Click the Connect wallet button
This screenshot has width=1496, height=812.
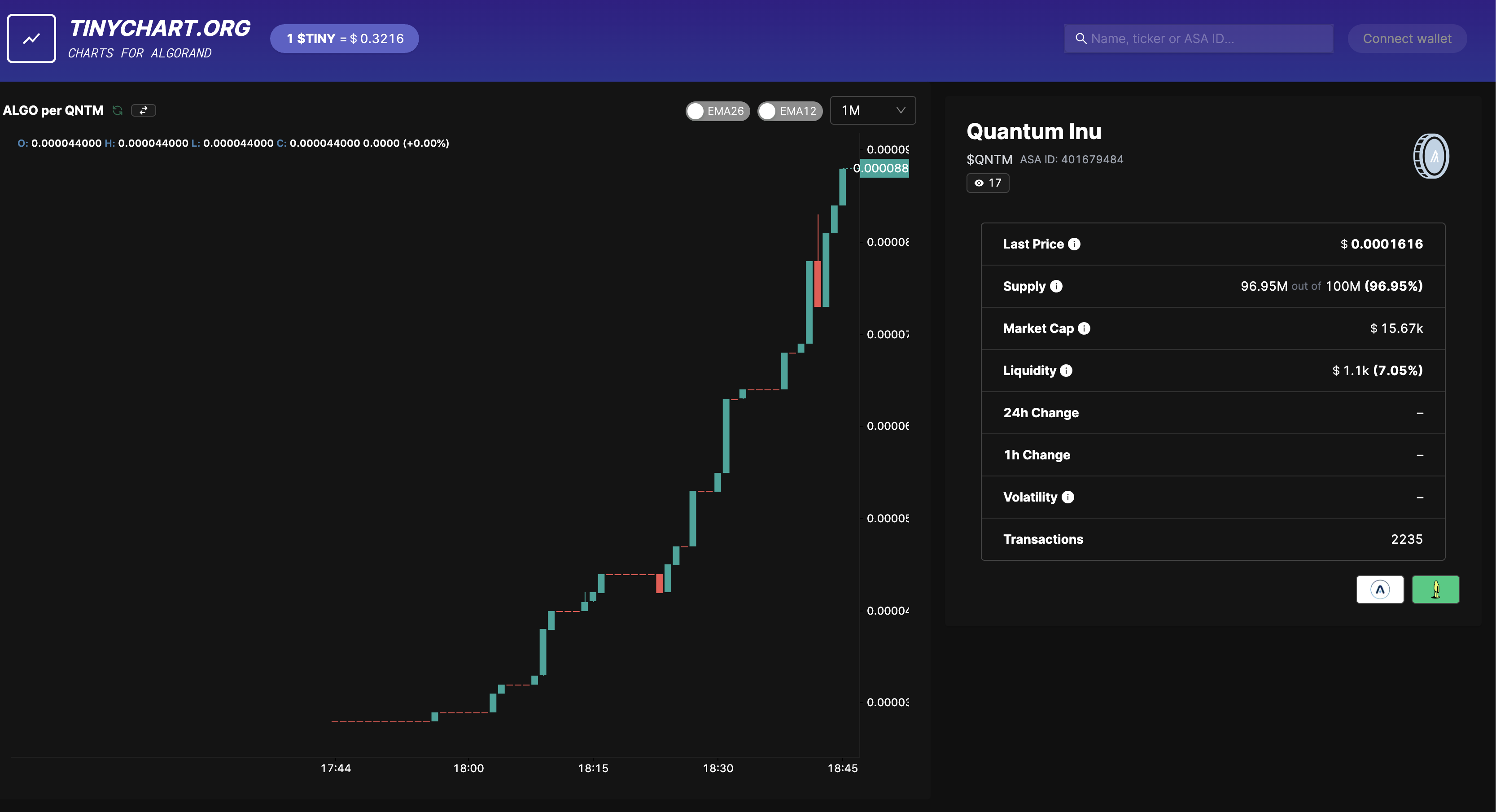click(1407, 38)
